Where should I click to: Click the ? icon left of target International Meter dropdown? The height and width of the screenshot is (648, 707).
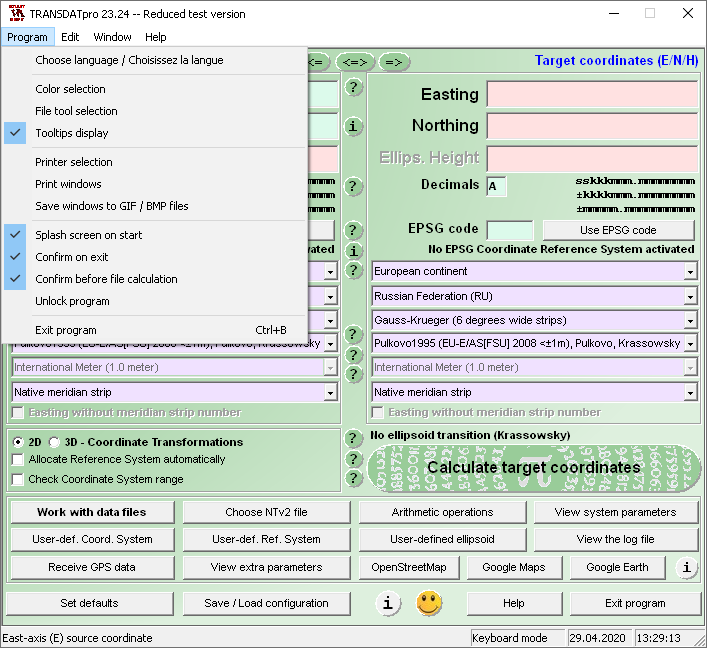[354, 355]
